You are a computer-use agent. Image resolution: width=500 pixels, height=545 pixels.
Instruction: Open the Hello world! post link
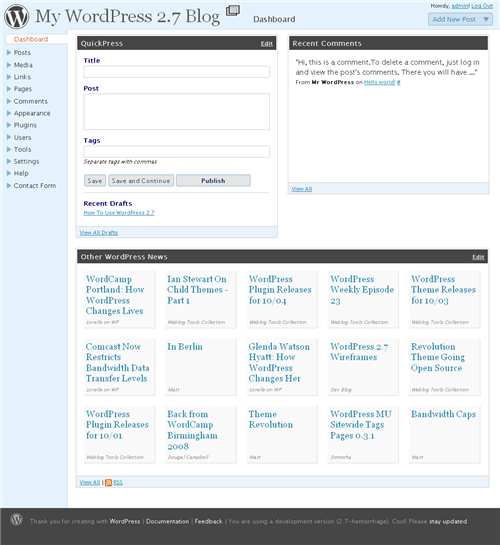click(379, 82)
